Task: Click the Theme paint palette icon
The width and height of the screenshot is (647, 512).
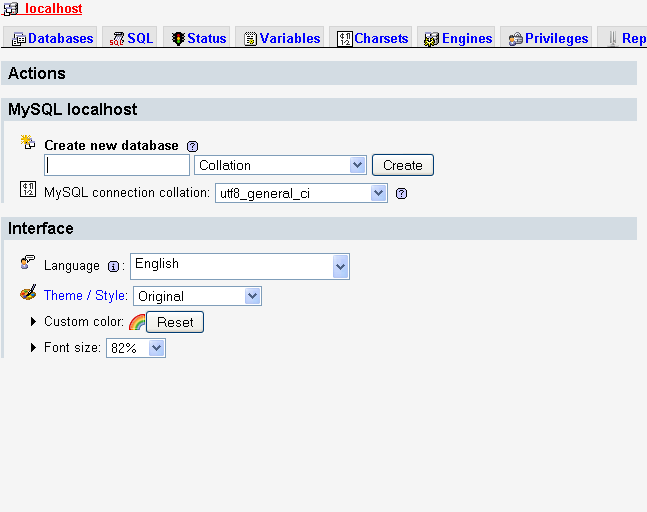Action: [28, 292]
